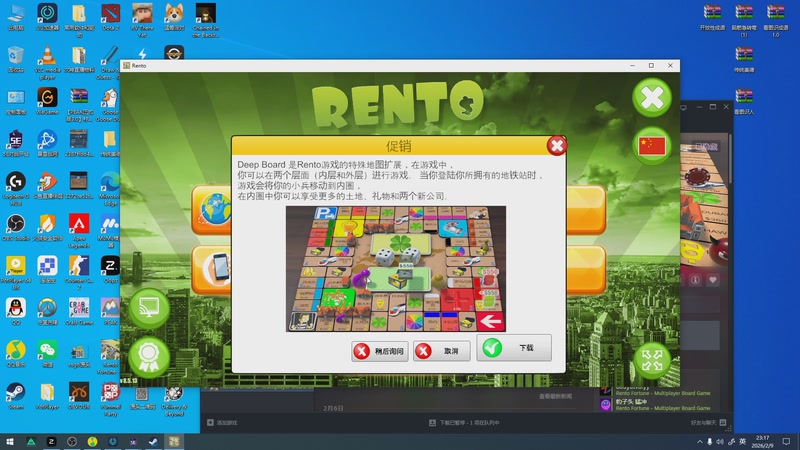Click 下载已暂停 downloads status in Steam
Screen dimensions: 800x450
pyautogui.click(x=464, y=422)
